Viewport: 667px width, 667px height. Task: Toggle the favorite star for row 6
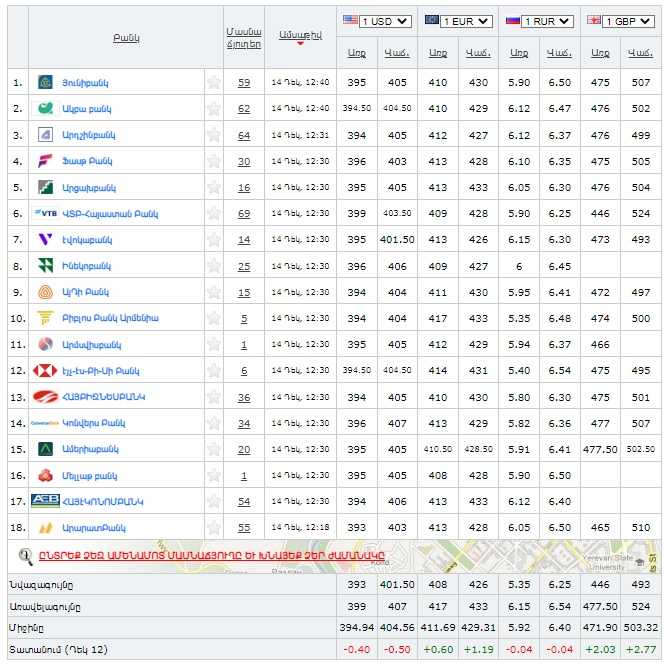pyautogui.click(x=213, y=213)
